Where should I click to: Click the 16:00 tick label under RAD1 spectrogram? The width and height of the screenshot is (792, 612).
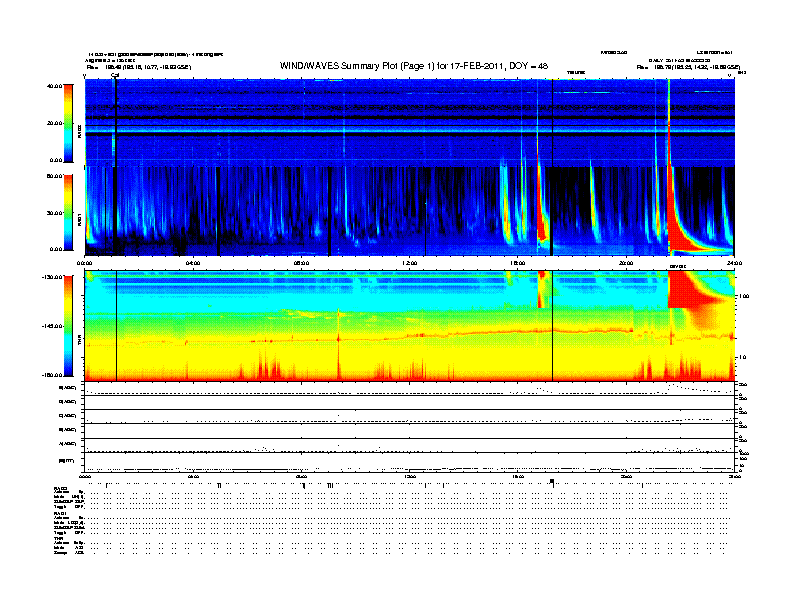point(518,263)
